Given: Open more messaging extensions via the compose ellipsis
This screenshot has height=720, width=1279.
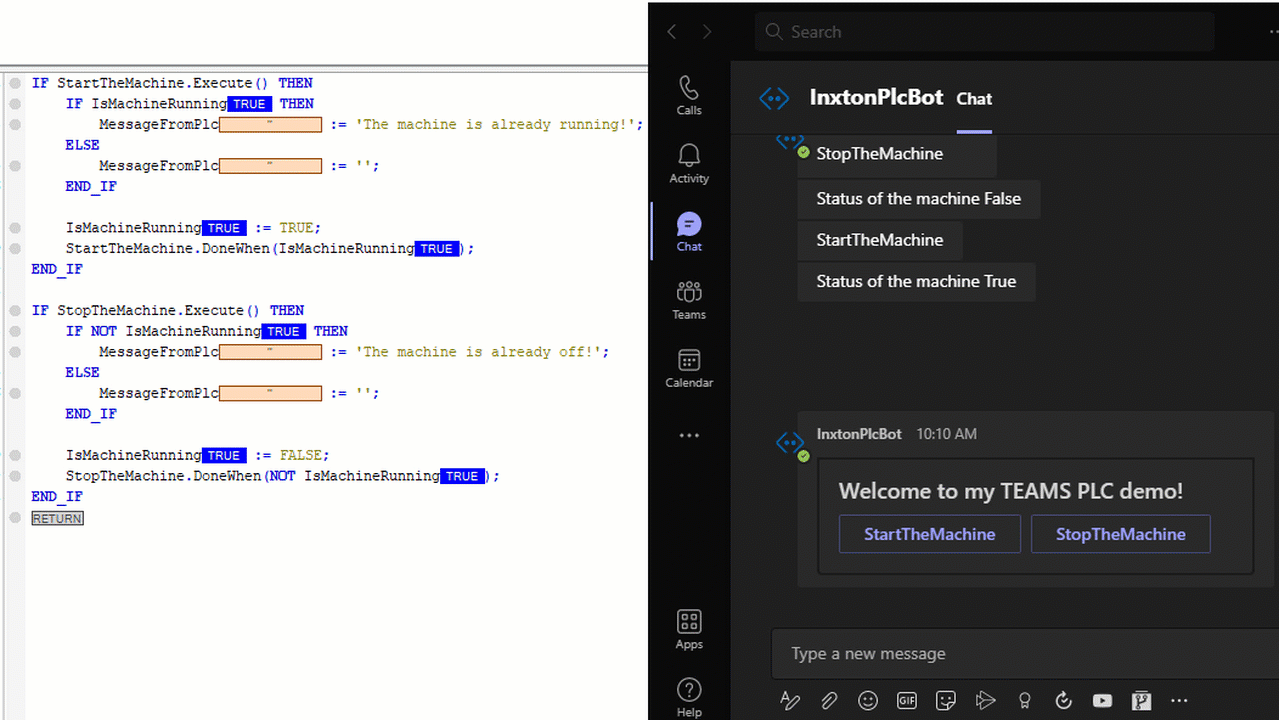Looking at the screenshot, I should [x=1180, y=701].
